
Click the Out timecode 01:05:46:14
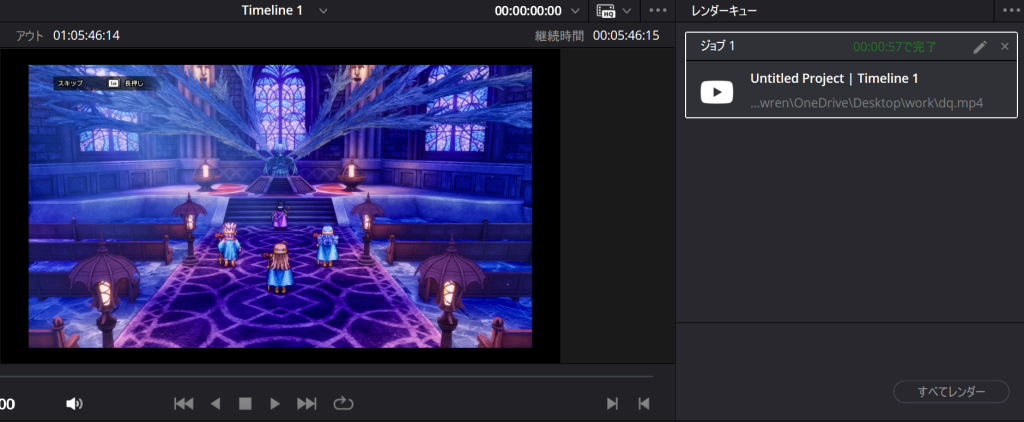coord(87,35)
